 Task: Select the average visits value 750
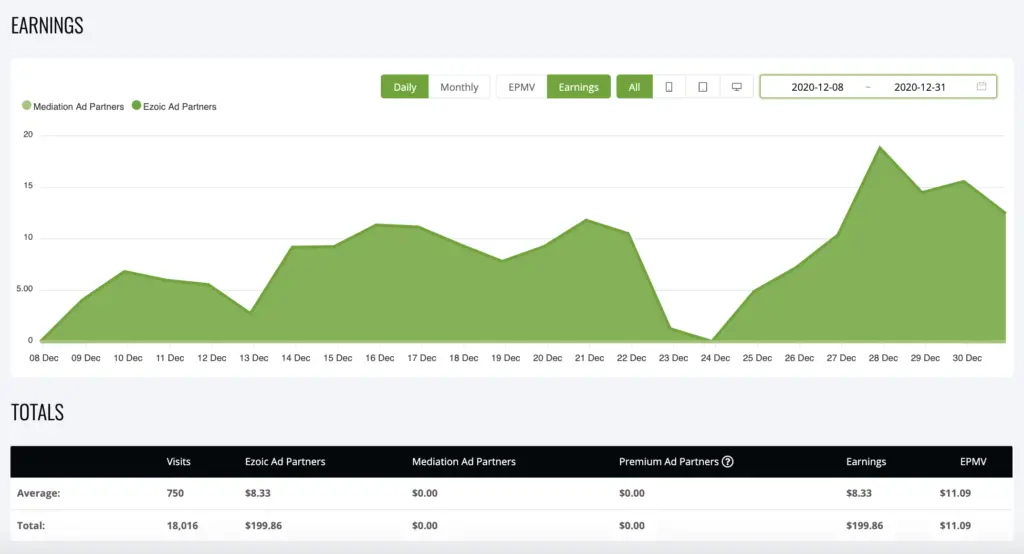click(175, 493)
